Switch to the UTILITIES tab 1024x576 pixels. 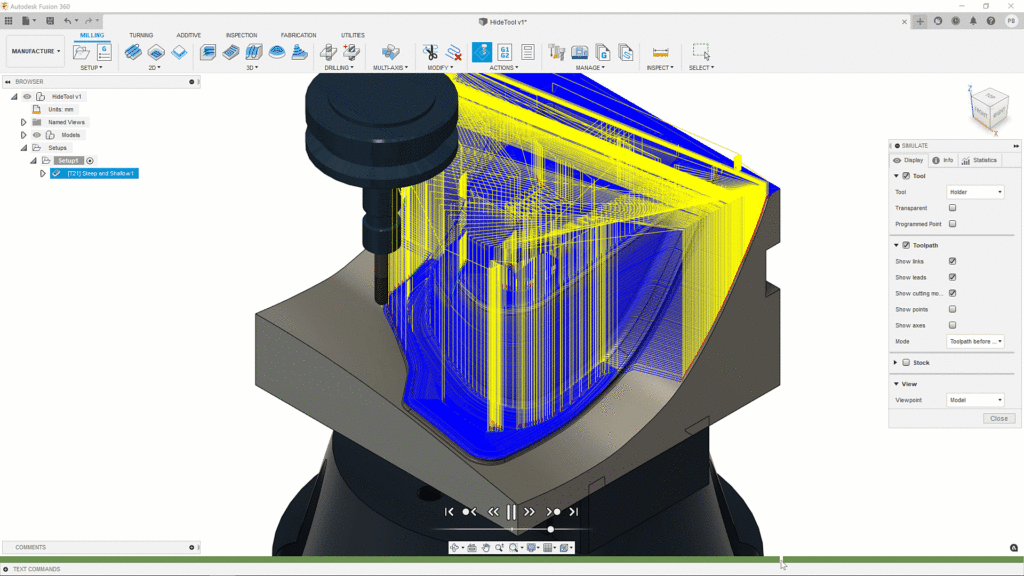point(353,35)
